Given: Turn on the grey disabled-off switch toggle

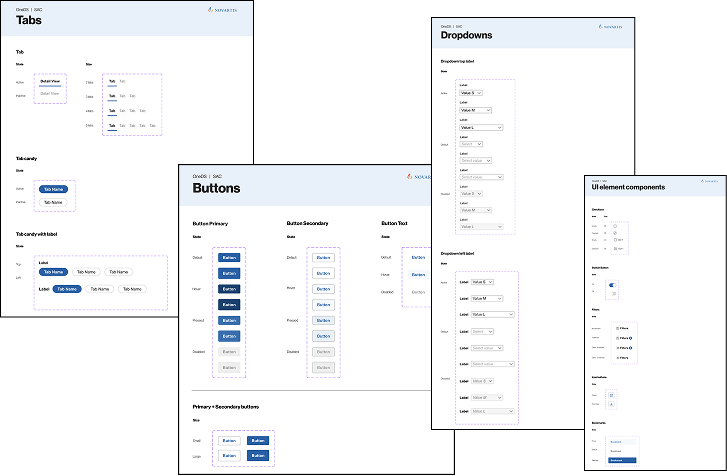Looking at the screenshot, I should 612,294.
